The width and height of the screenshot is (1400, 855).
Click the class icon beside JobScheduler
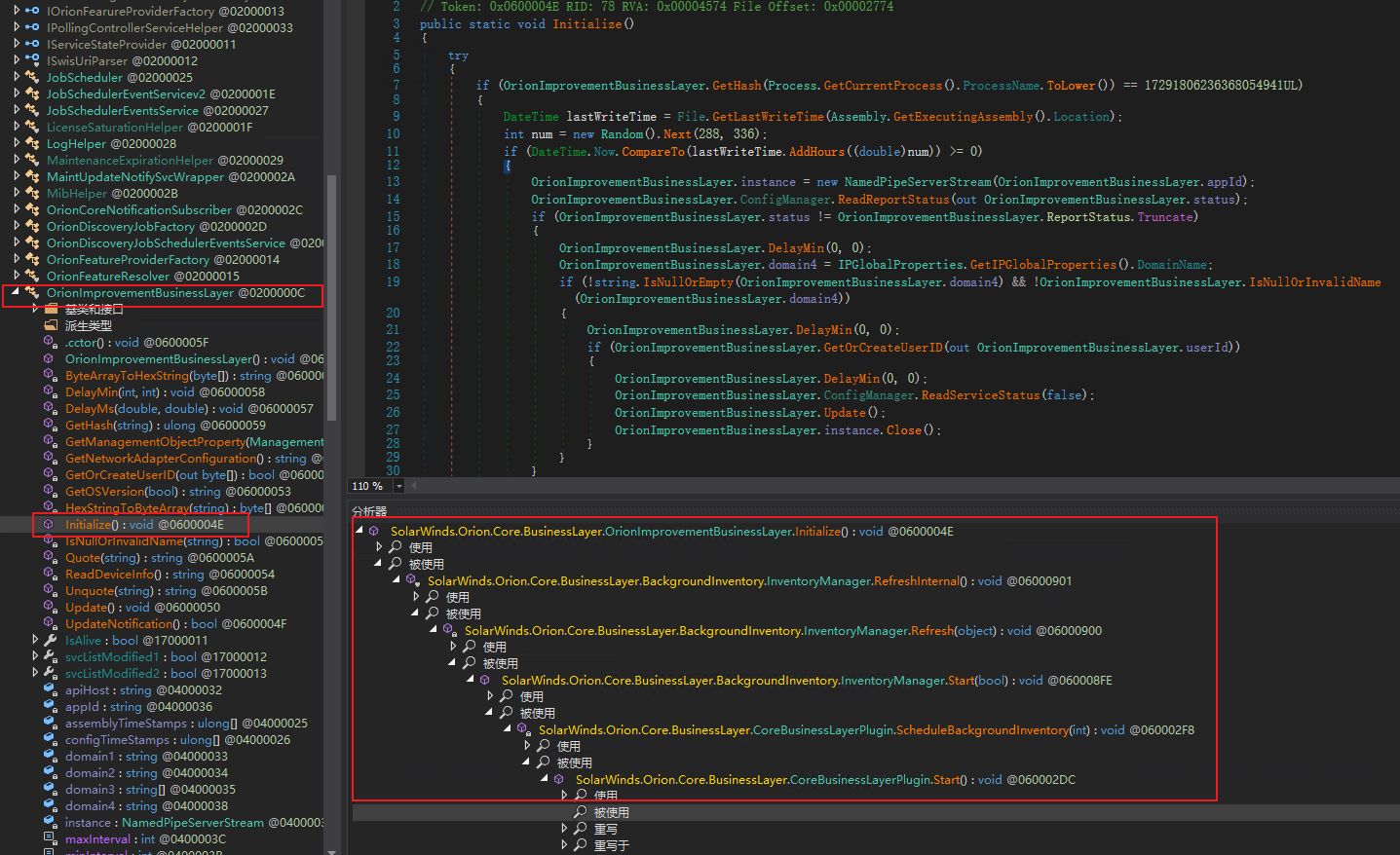[x=32, y=77]
